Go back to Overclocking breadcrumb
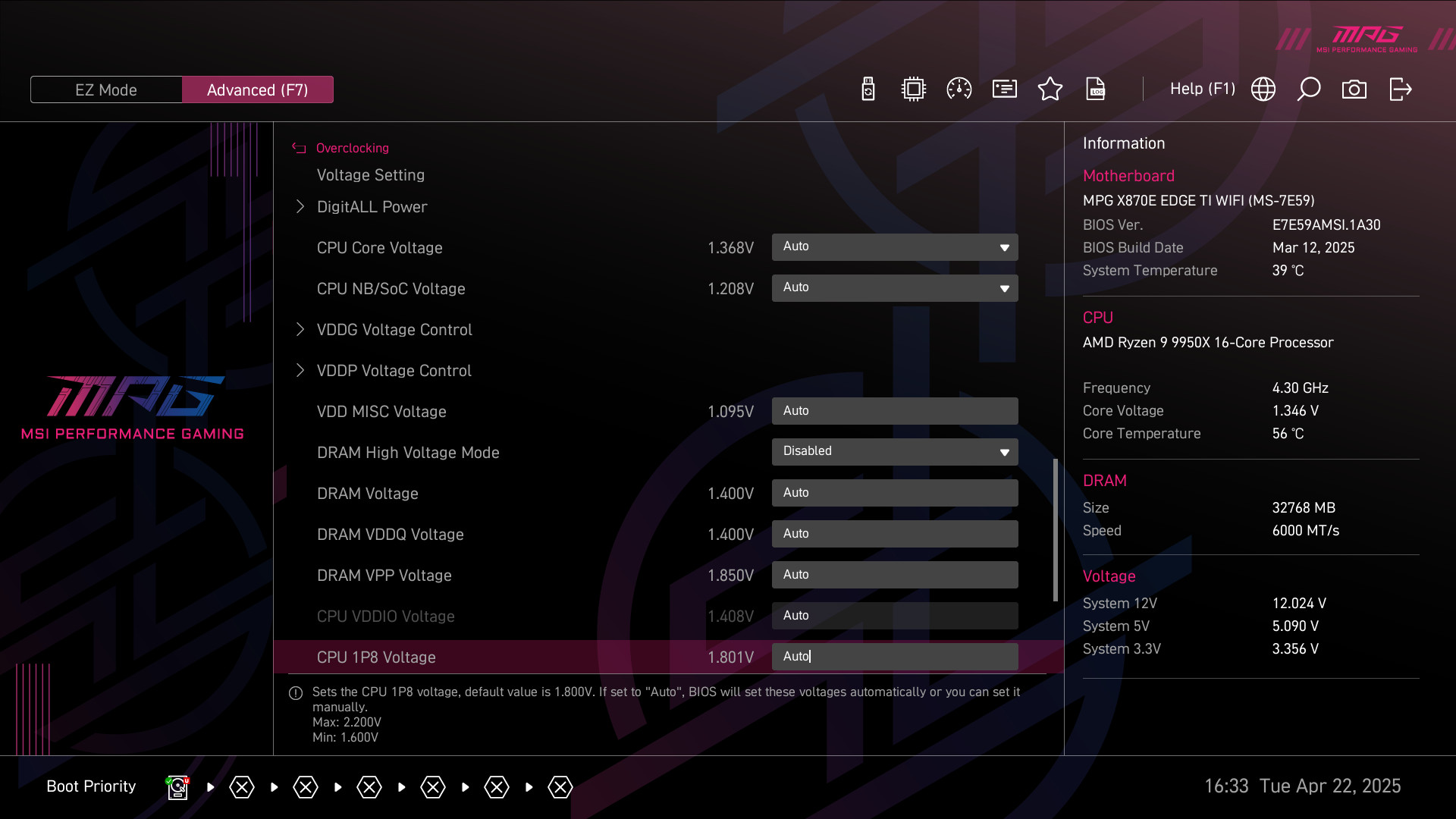1456x819 pixels. point(353,148)
